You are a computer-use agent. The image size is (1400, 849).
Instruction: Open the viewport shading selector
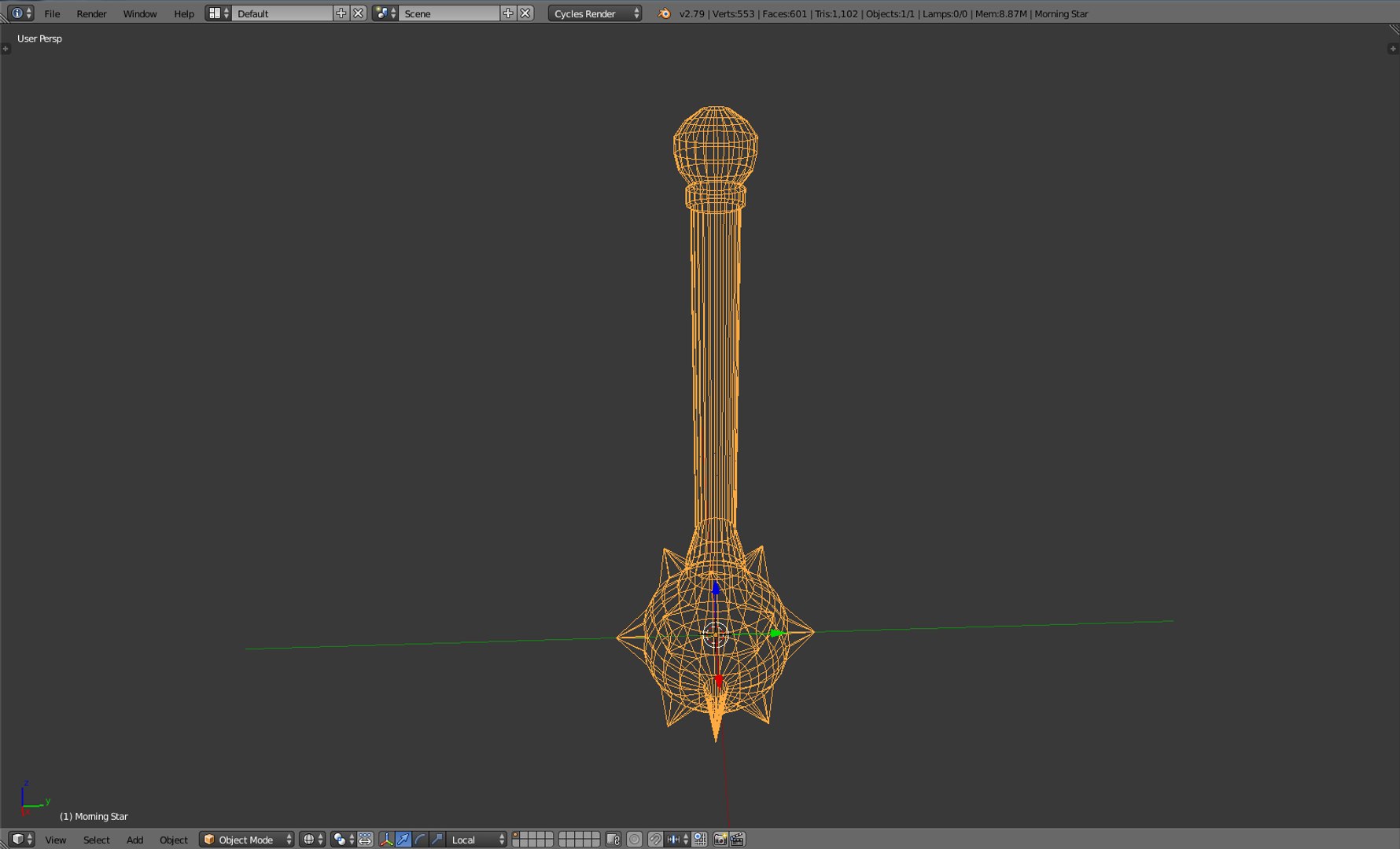[312, 840]
